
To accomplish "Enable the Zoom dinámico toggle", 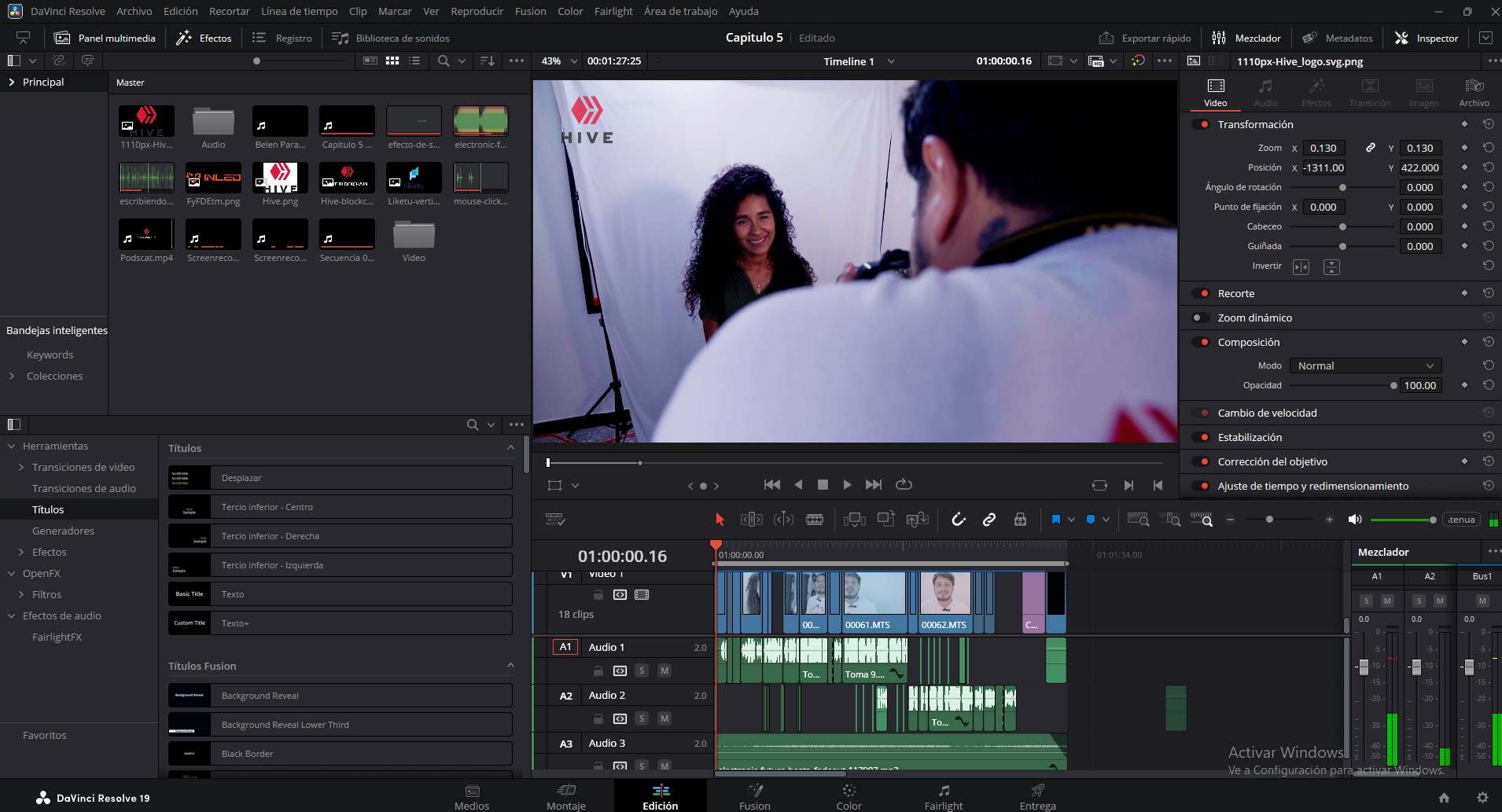I will pos(1201,318).
